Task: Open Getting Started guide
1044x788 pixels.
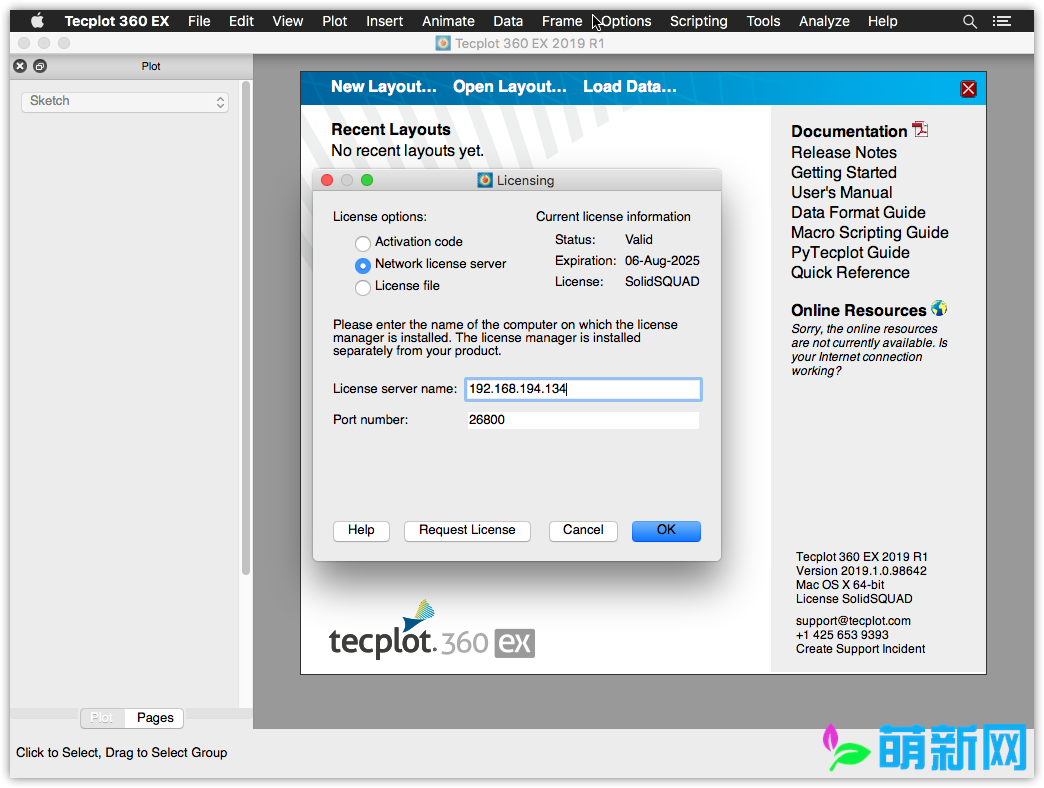Action: (x=844, y=172)
